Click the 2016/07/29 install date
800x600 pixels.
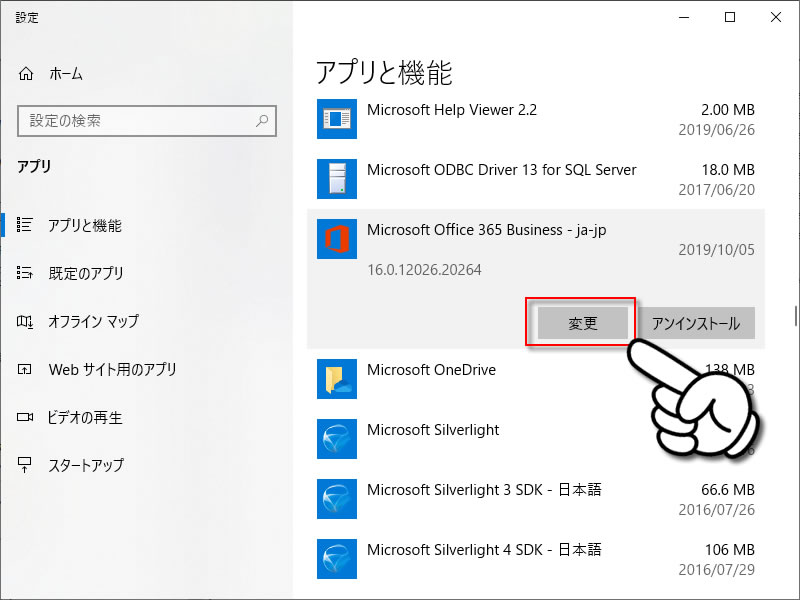click(x=716, y=569)
